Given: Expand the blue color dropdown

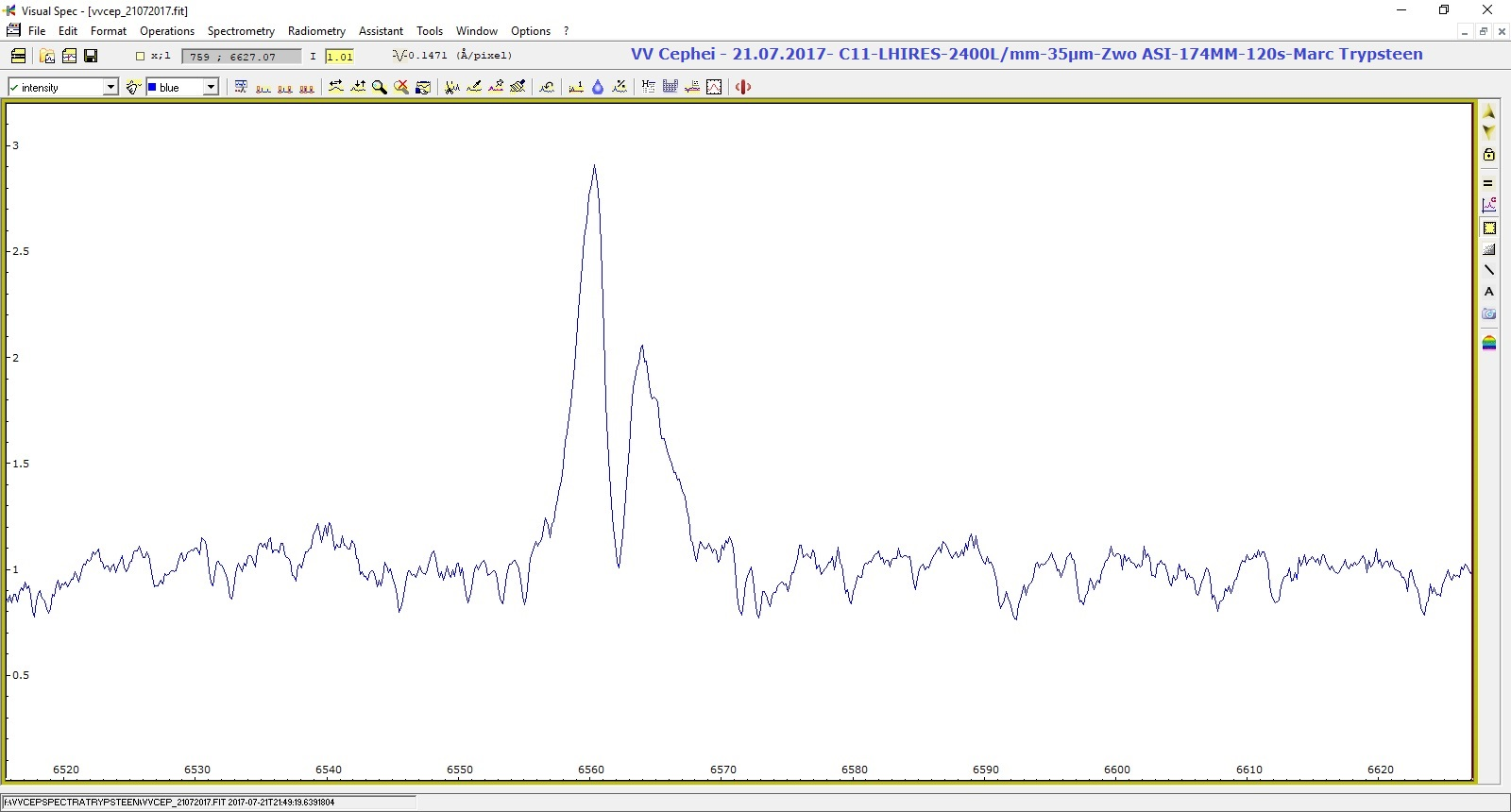Looking at the screenshot, I should [211, 87].
